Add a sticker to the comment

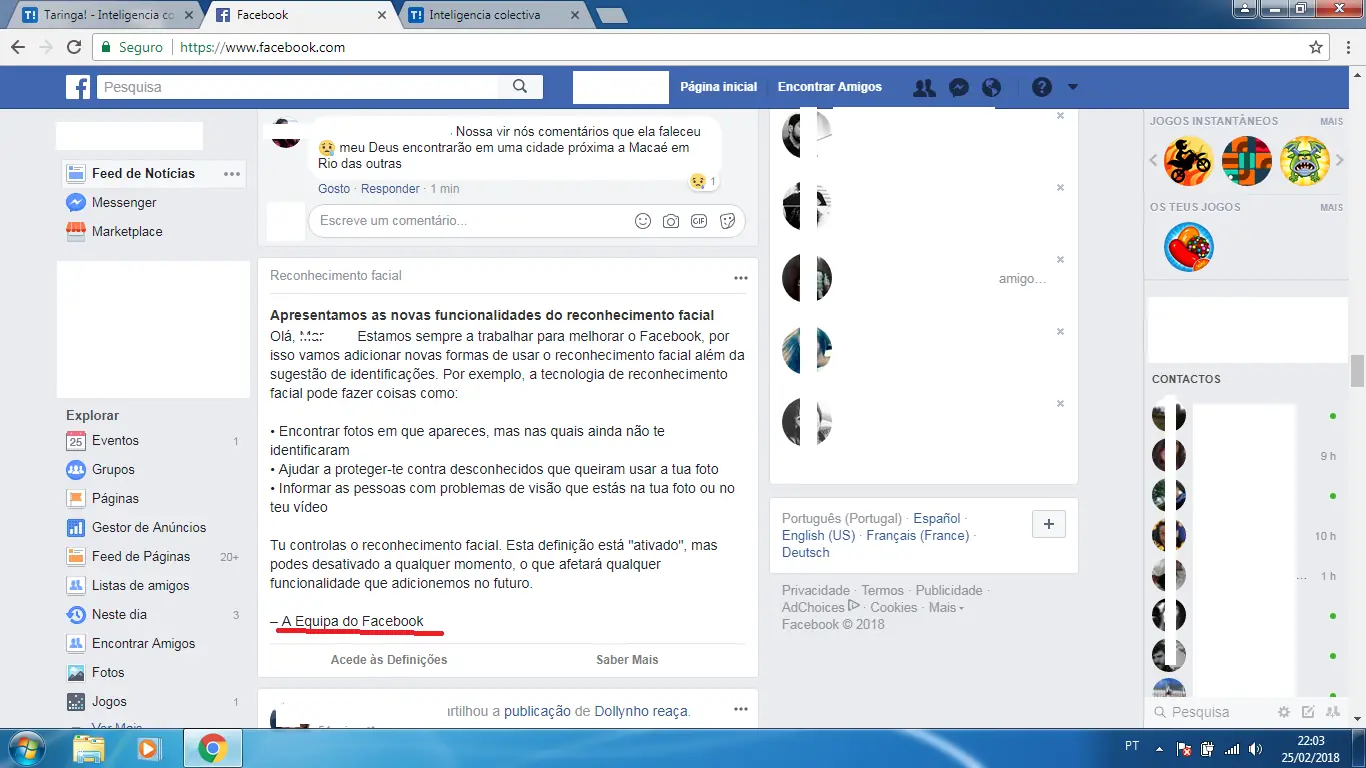pyautogui.click(x=728, y=221)
